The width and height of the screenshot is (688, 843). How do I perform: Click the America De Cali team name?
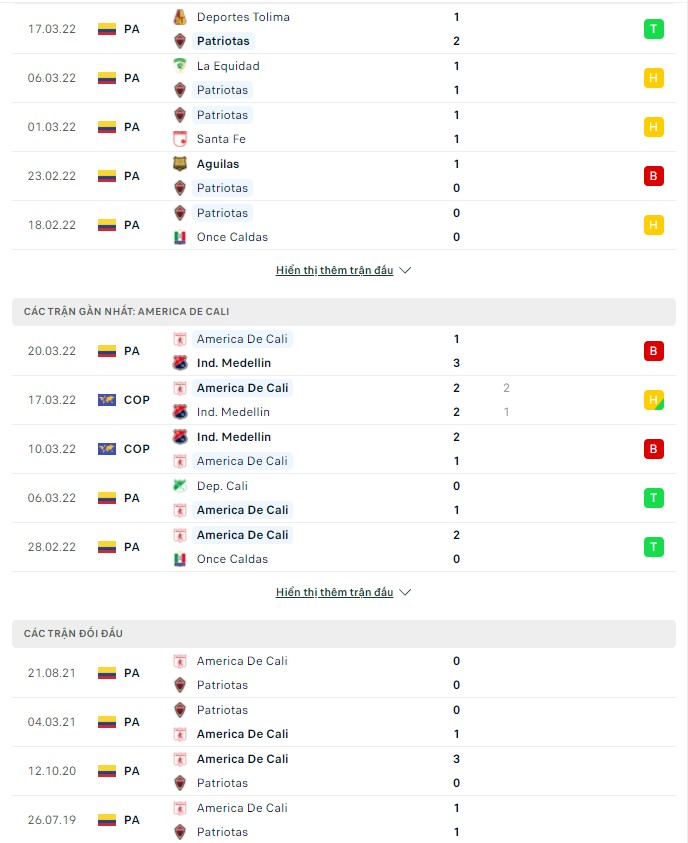(x=243, y=339)
